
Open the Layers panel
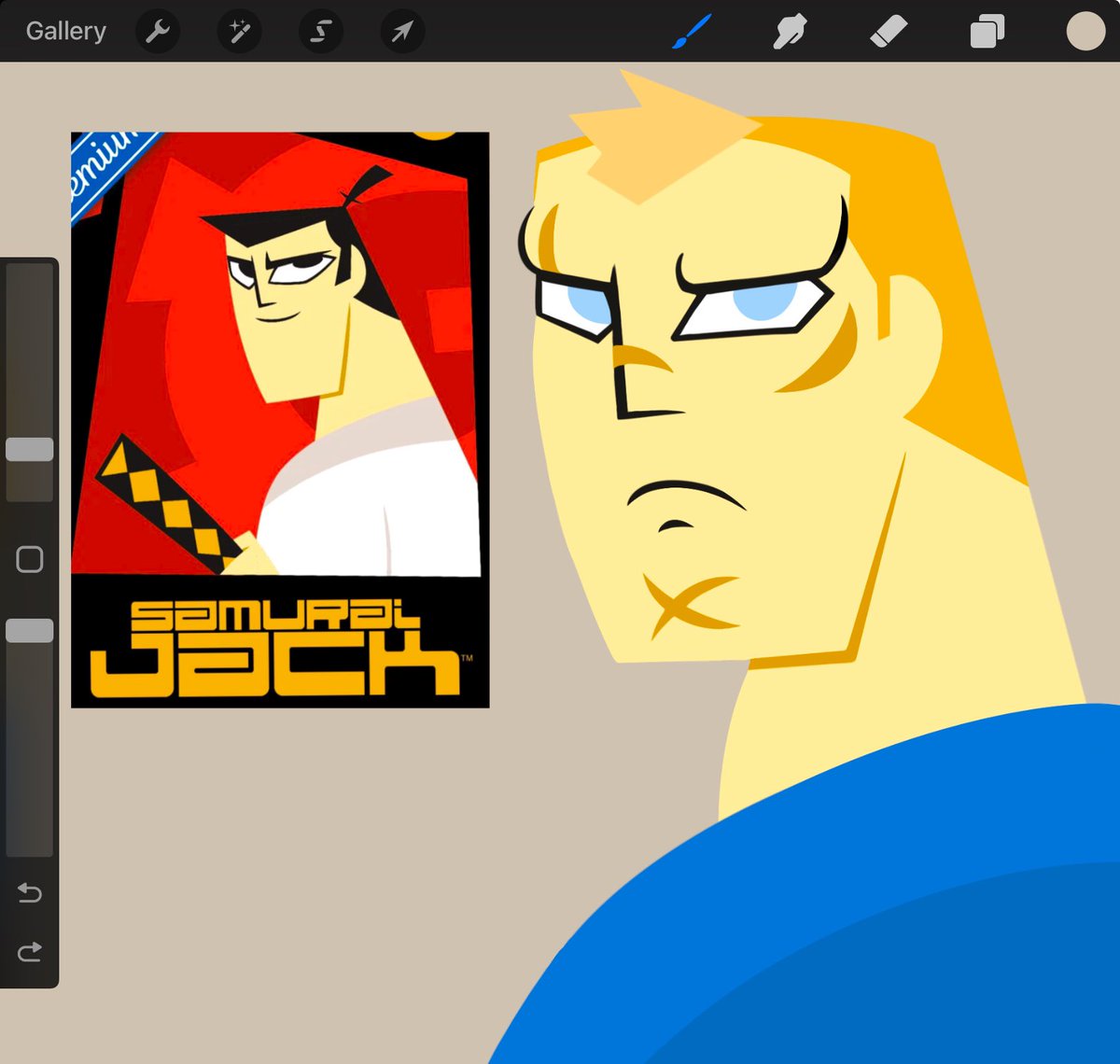tap(987, 32)
